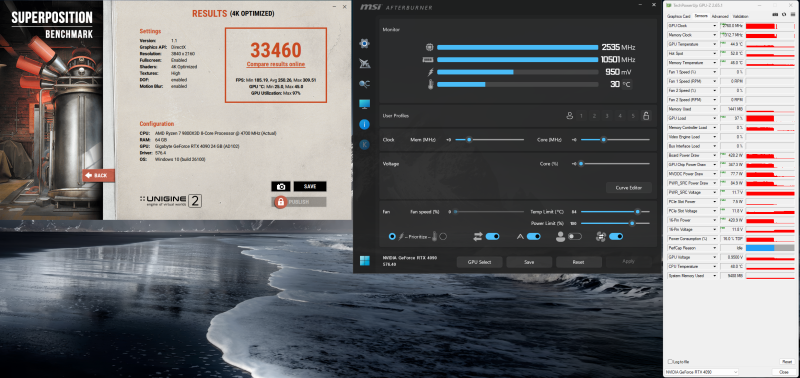
Task: Open Afterburner information (i) icon
Action: (364, 124)
